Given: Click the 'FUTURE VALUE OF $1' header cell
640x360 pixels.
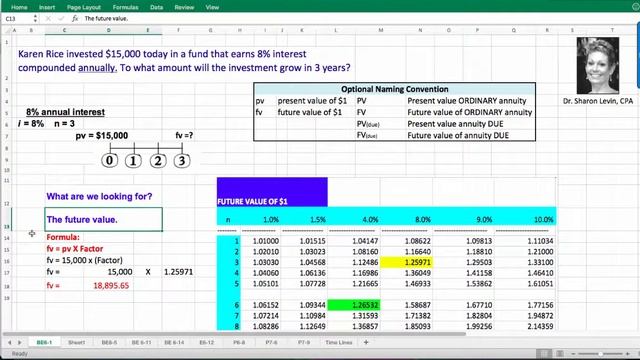Looking at the screenshot, I should (x=272, y=192).
